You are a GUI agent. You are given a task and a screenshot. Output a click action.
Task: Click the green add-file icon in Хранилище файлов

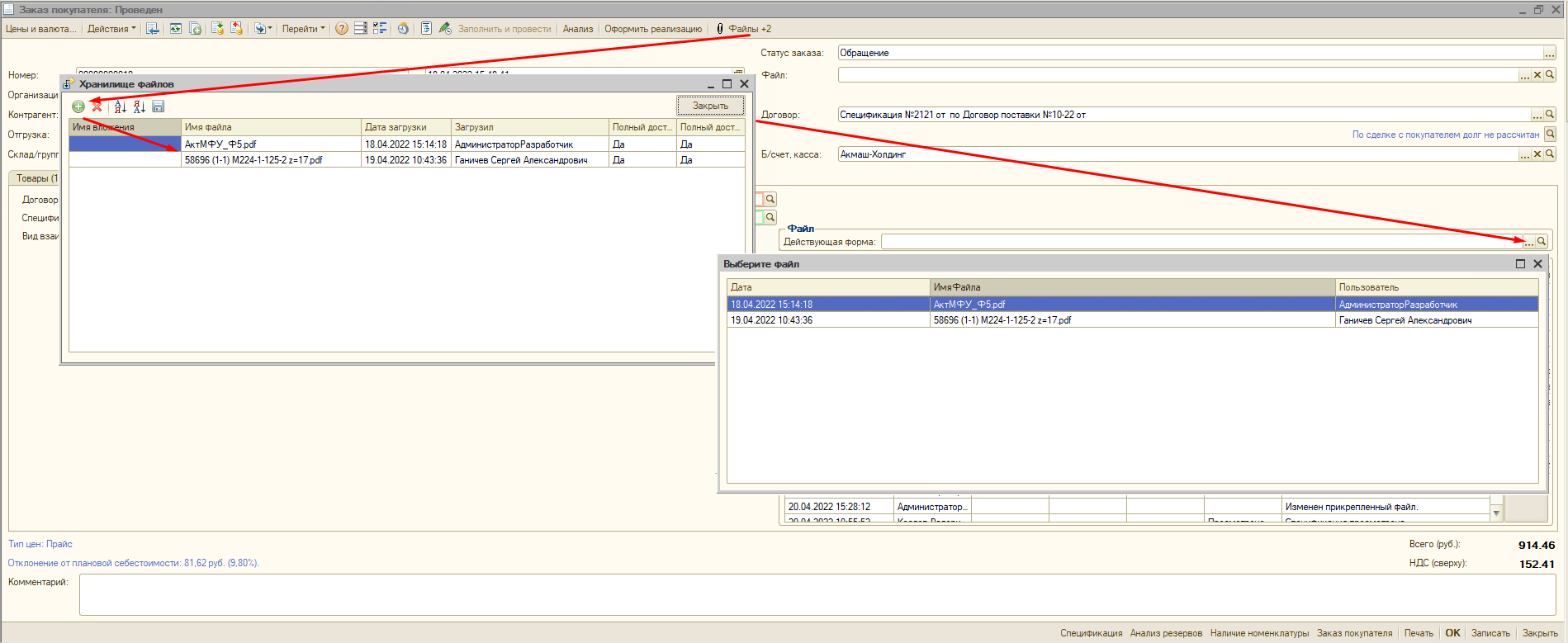[x=78, y=106]
